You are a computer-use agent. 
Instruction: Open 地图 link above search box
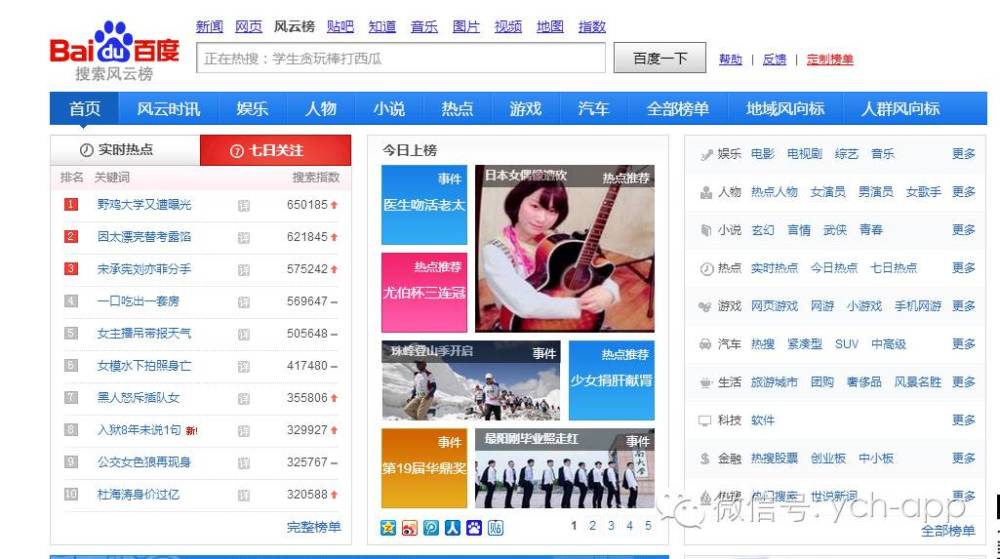550,26
